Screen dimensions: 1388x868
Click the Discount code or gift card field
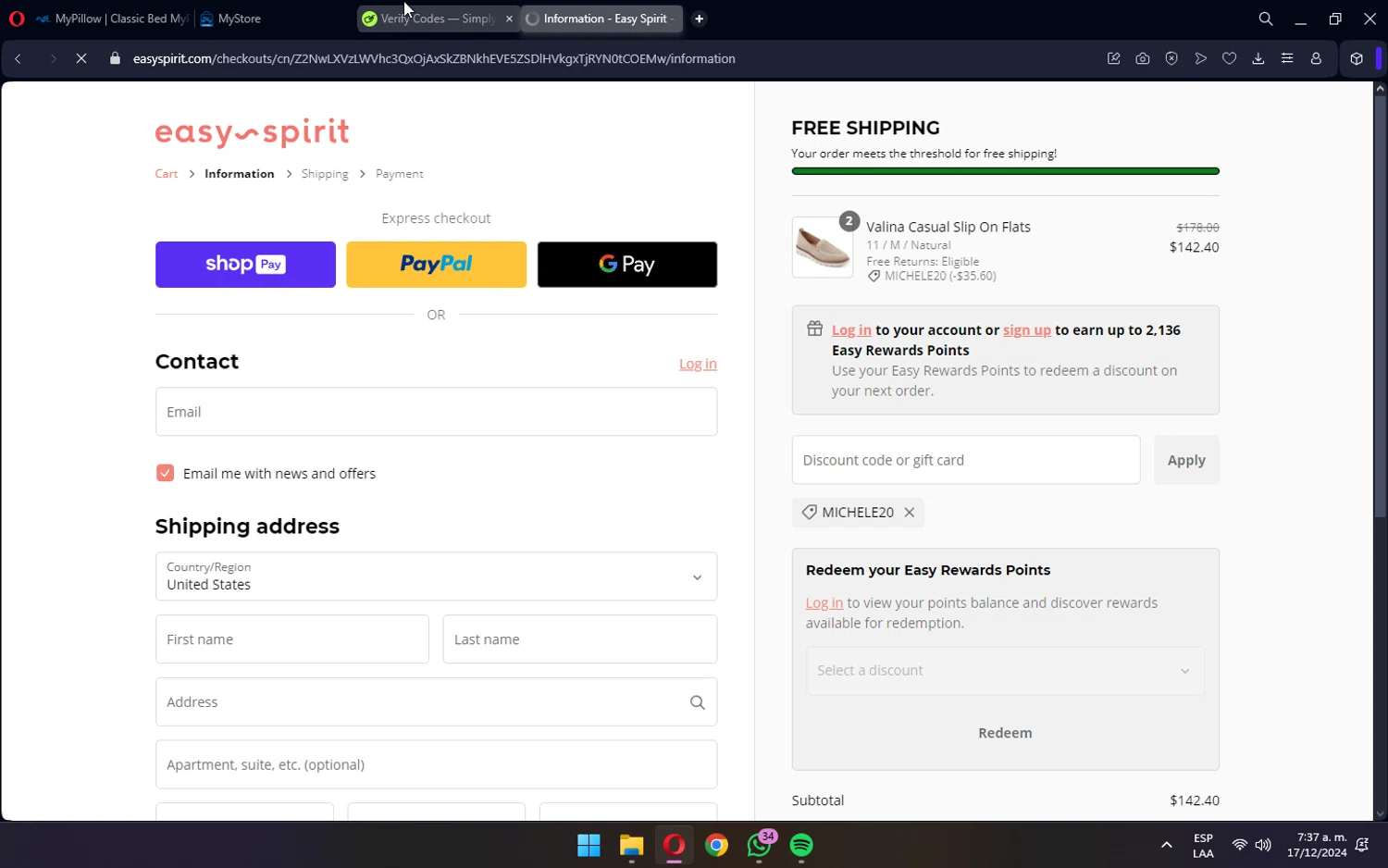[x=966, y=460]
